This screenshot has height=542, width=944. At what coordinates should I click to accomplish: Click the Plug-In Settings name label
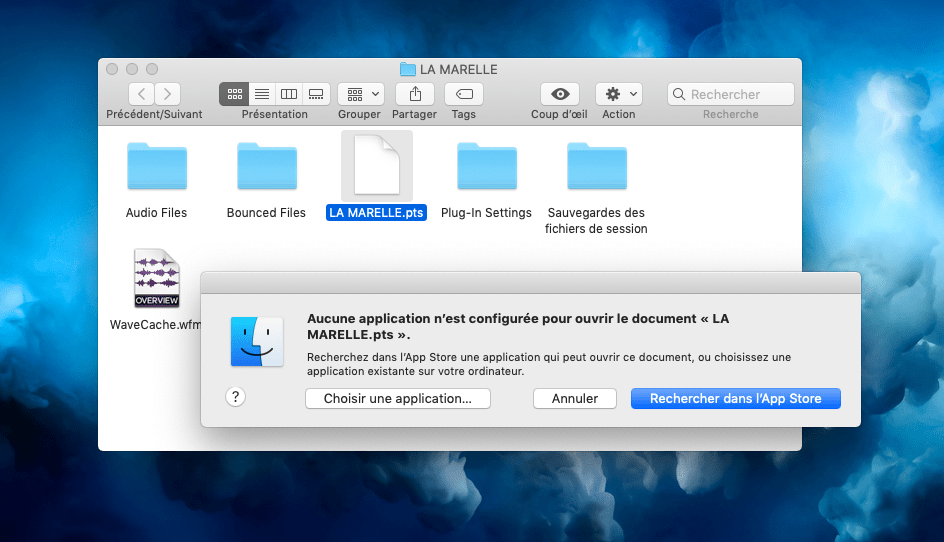486,213
